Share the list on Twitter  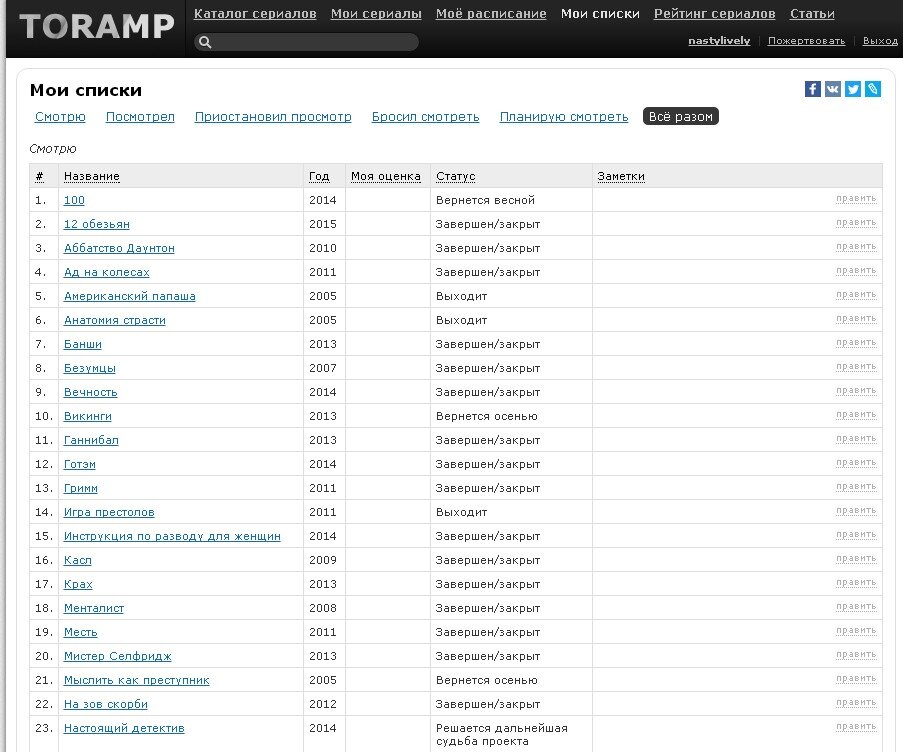click(853, 89)
